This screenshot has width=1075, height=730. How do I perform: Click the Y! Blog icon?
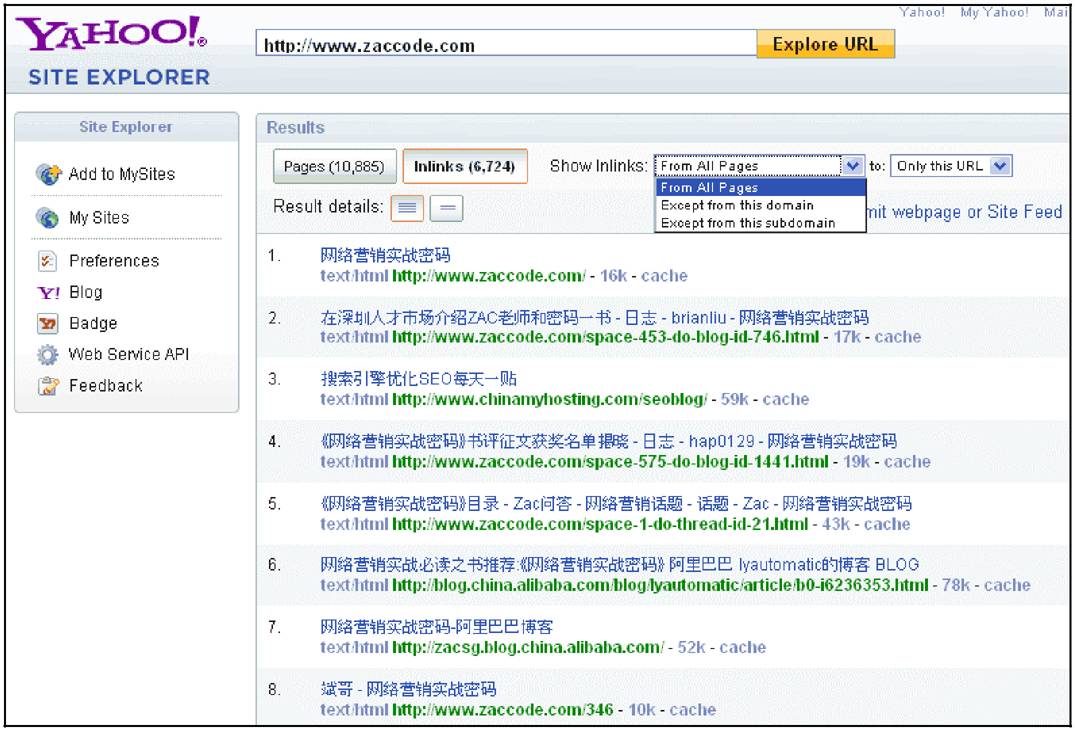(x=48, y=293)
